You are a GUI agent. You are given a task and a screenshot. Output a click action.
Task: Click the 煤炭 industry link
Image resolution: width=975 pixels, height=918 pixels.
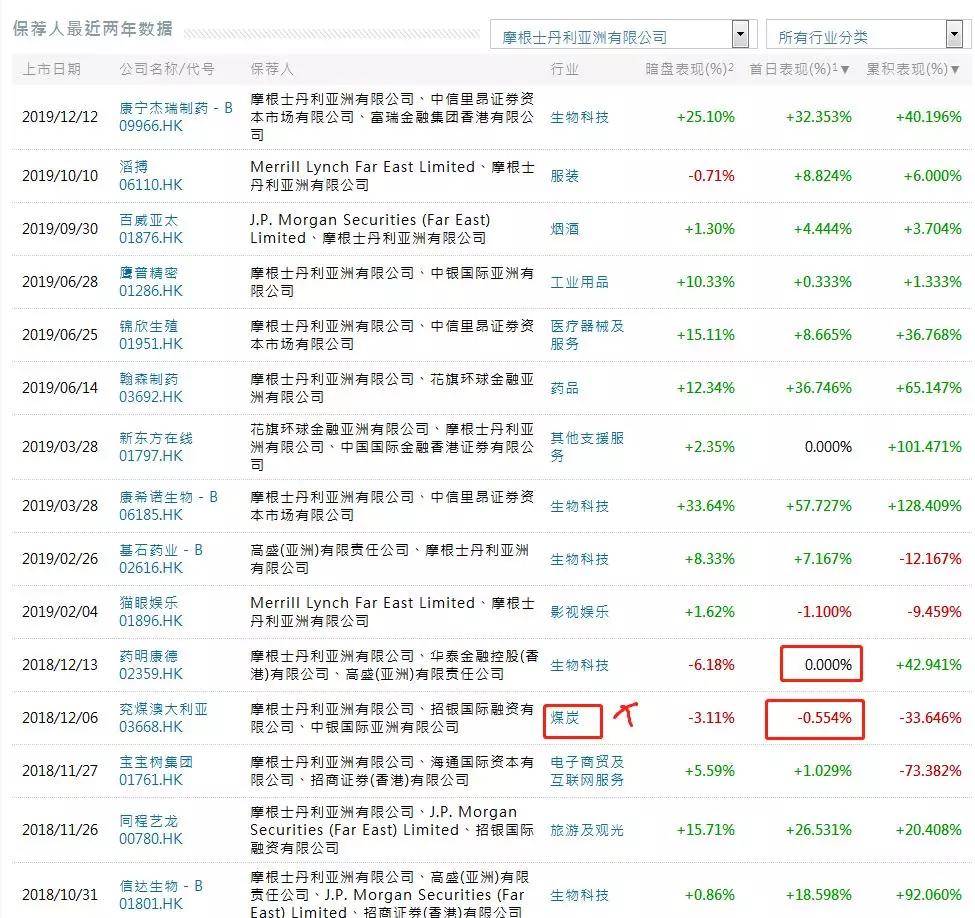(x=564, y=718)
